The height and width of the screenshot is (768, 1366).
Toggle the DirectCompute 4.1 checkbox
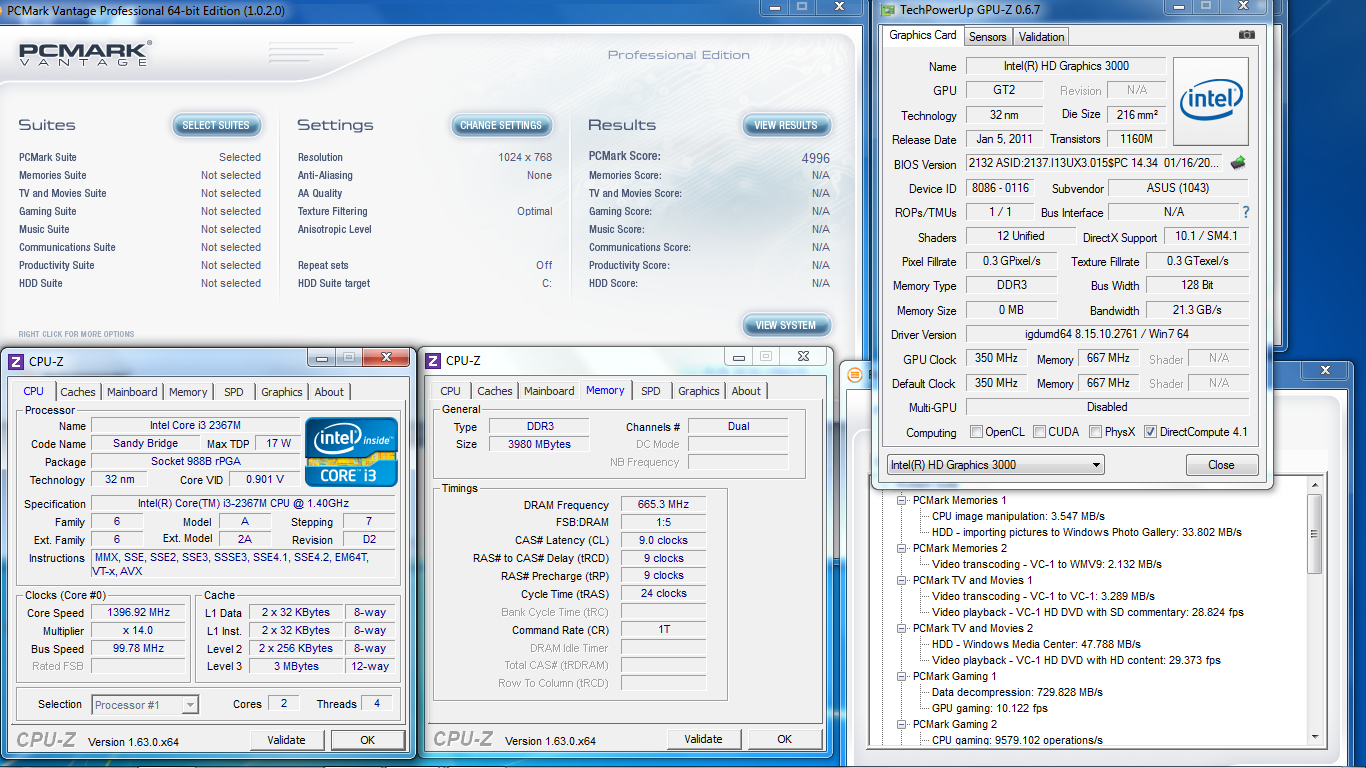[x=1150, y=432]
